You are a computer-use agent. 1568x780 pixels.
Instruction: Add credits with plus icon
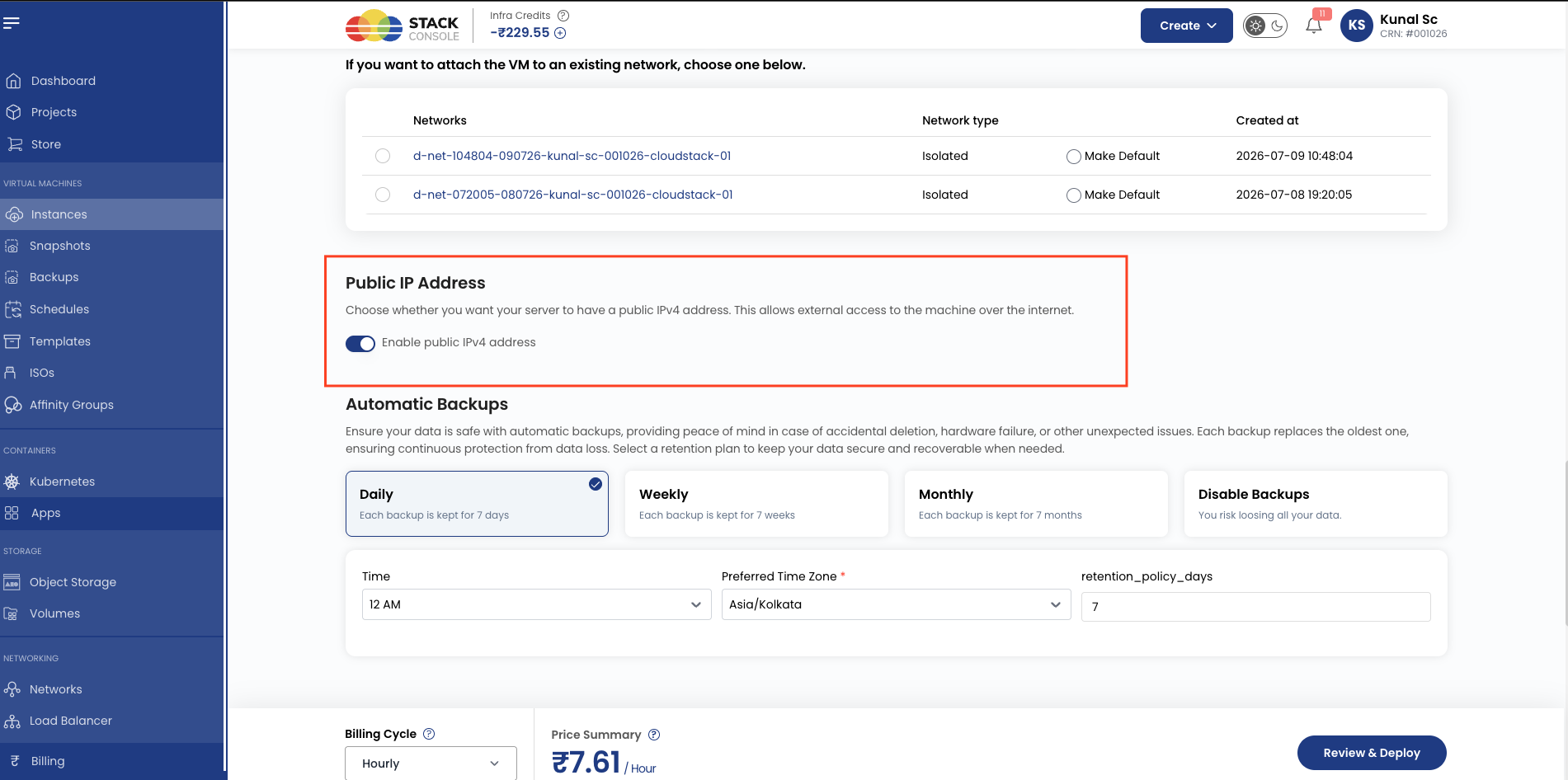[x=560, y=33]
